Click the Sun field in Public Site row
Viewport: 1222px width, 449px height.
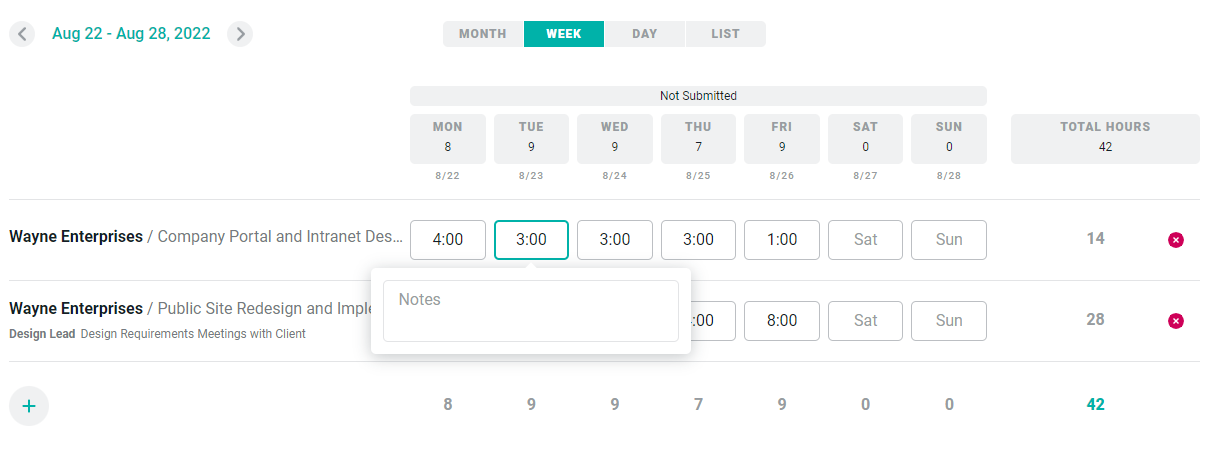(949, 321)
